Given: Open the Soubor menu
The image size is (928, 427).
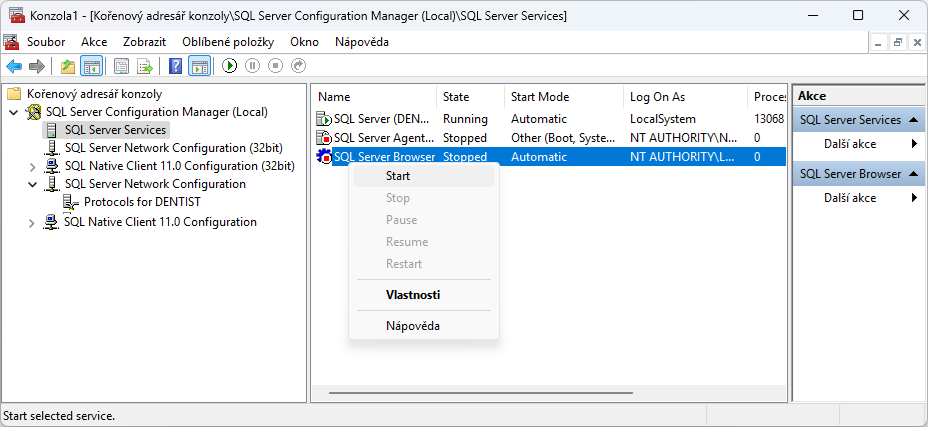Looking at the screenshot, I should pyautogui.click(x=46, y=42).
